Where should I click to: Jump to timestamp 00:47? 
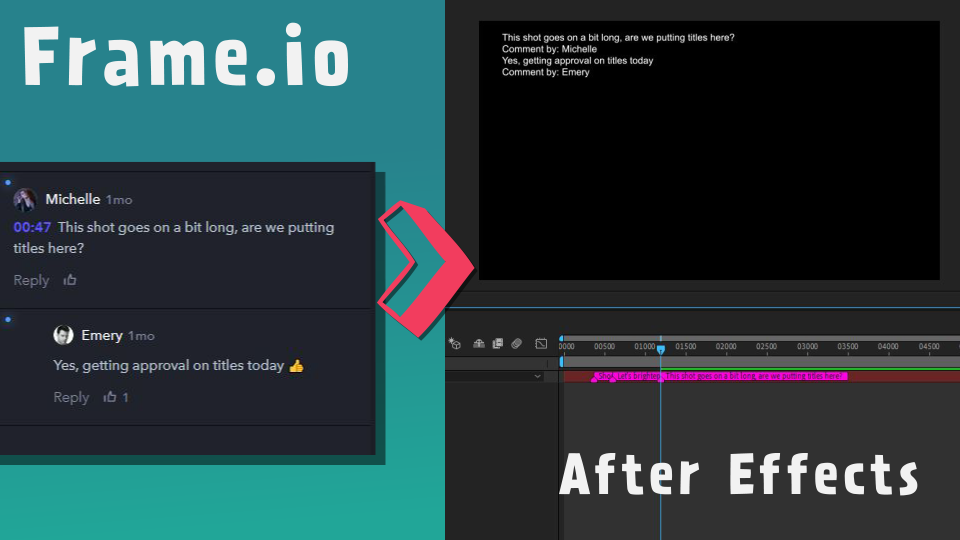32,227
